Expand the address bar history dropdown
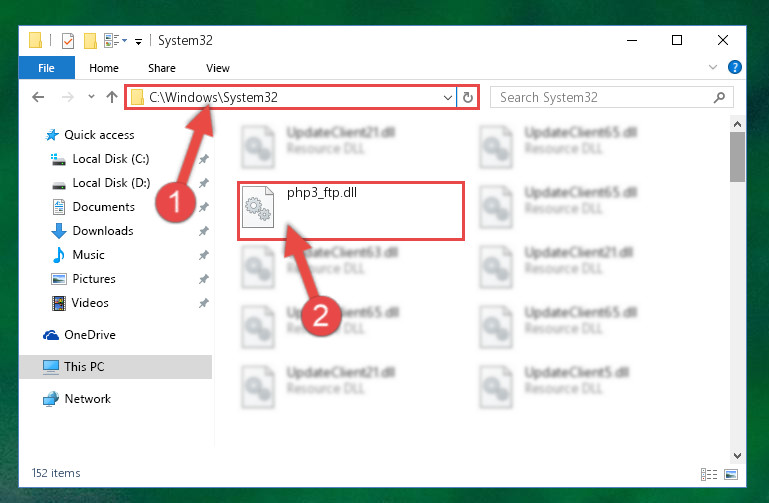This screenshot has width=769, height=503. (448, 98)
